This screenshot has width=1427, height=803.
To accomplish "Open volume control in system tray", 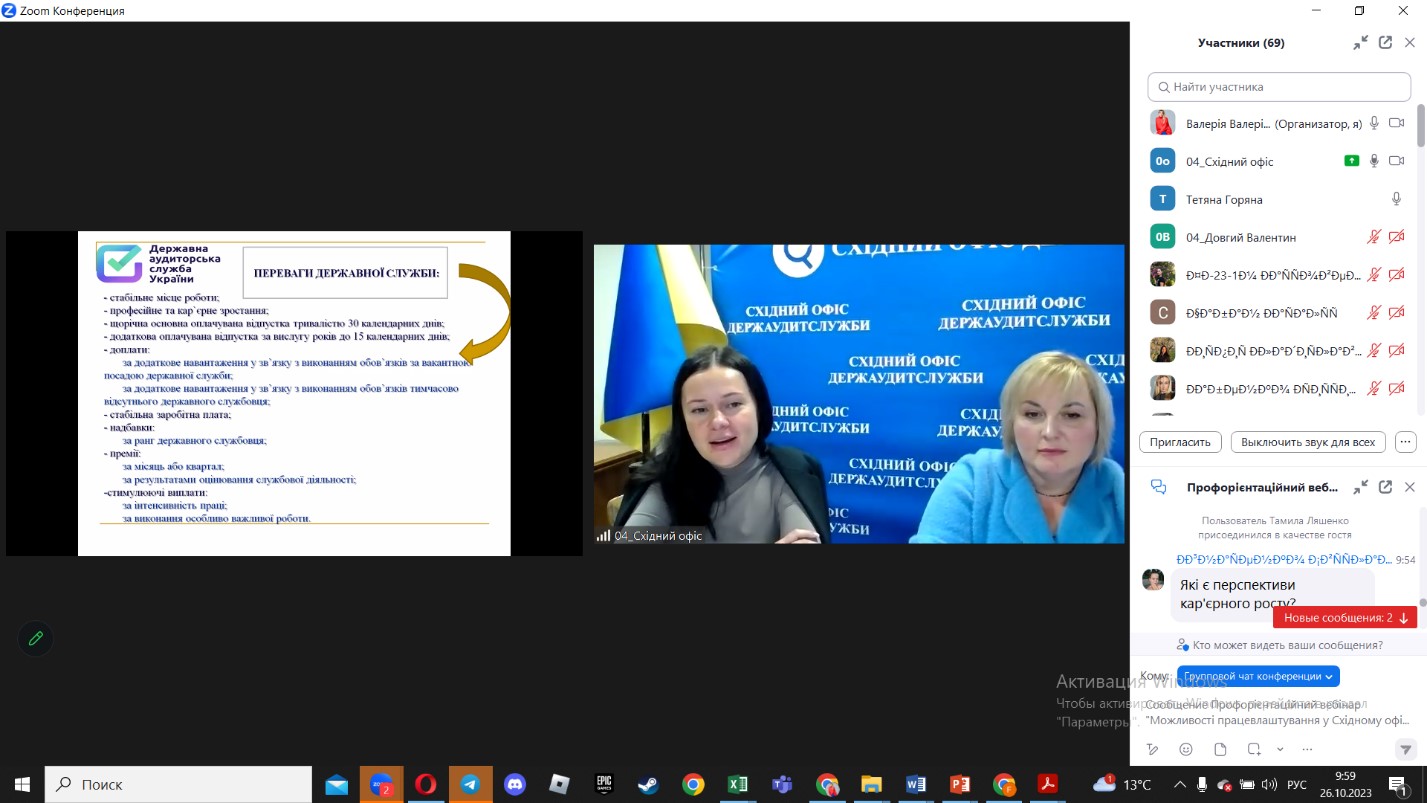I will (1269, 784).
